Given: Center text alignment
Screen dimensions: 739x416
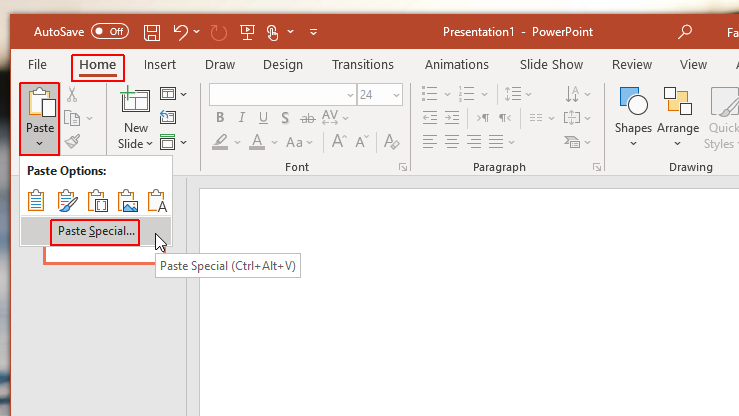Looking at the screenshot, I should point(452,141).
